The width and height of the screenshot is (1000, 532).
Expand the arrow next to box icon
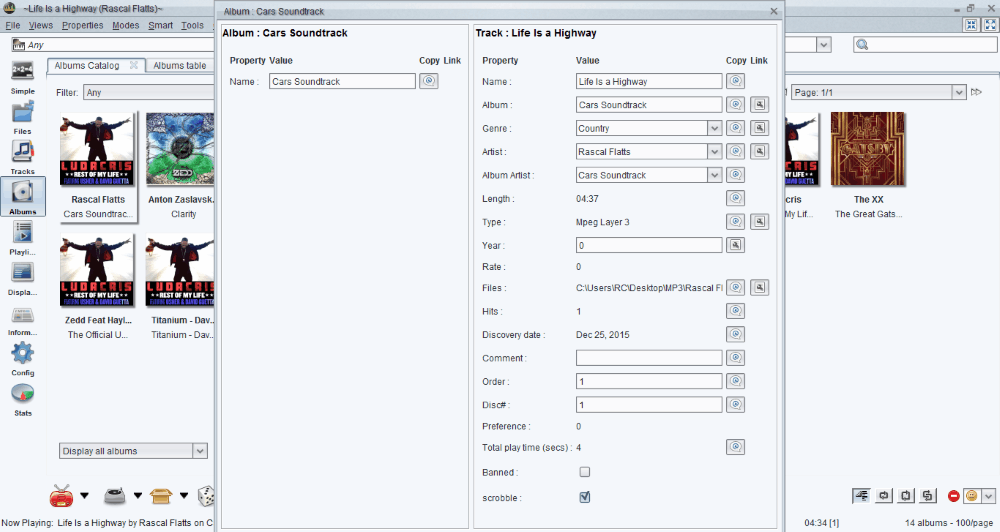pos(184,496)
